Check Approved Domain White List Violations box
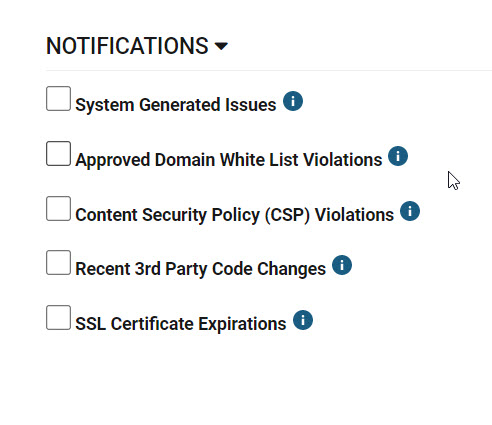 pos(58,154)
